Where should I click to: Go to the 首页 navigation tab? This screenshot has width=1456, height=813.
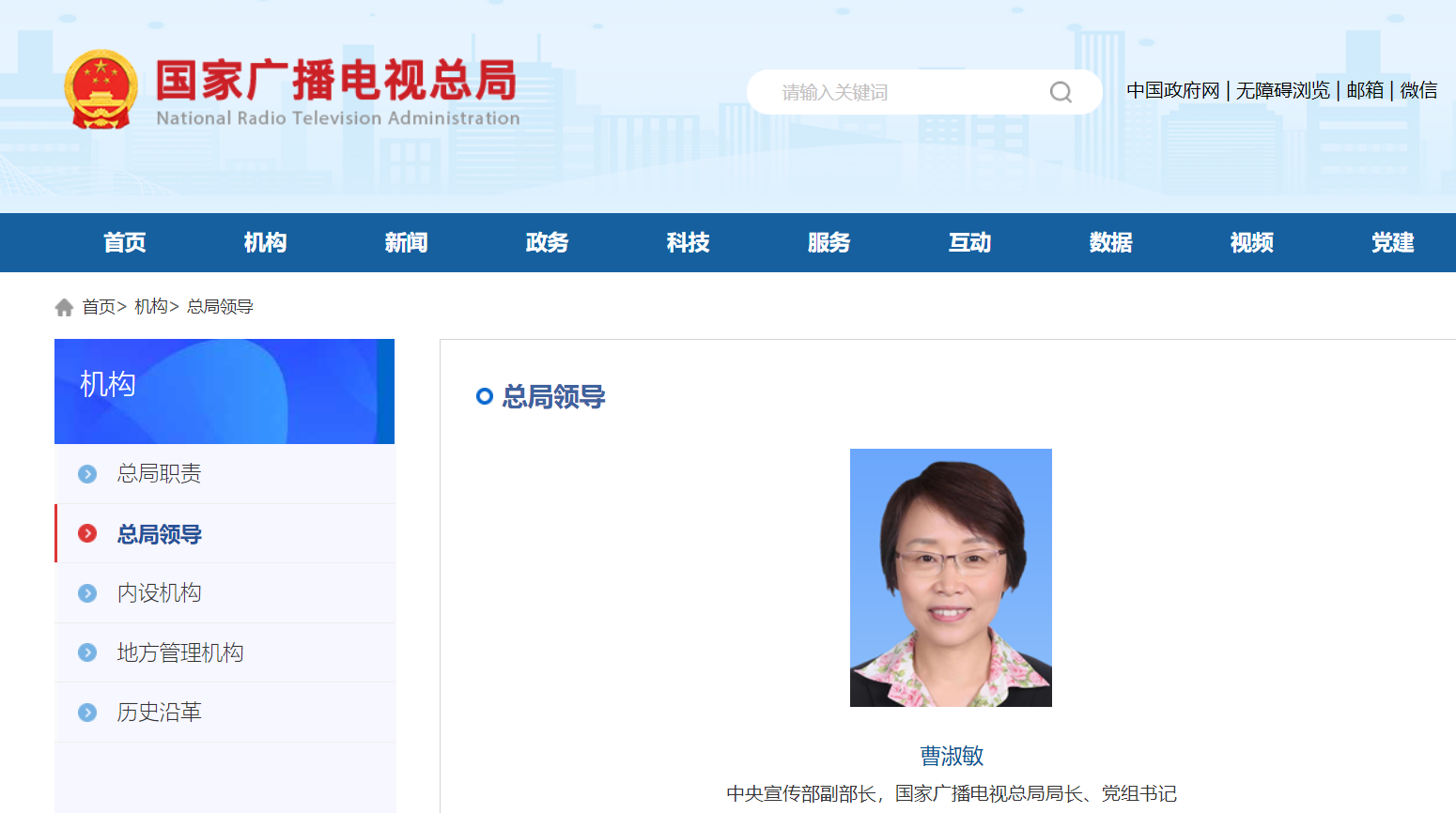(124, 243)
